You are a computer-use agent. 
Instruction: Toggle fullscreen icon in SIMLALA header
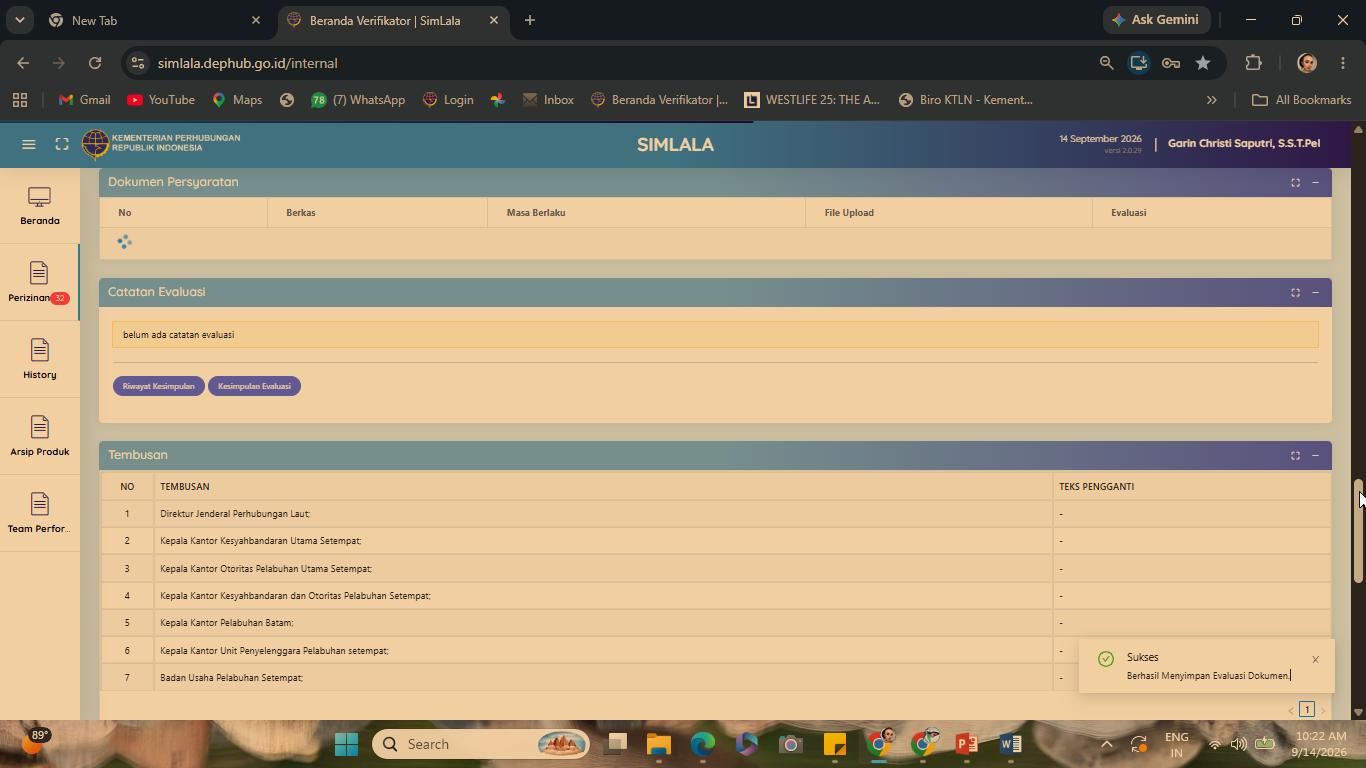coord(62,144)
